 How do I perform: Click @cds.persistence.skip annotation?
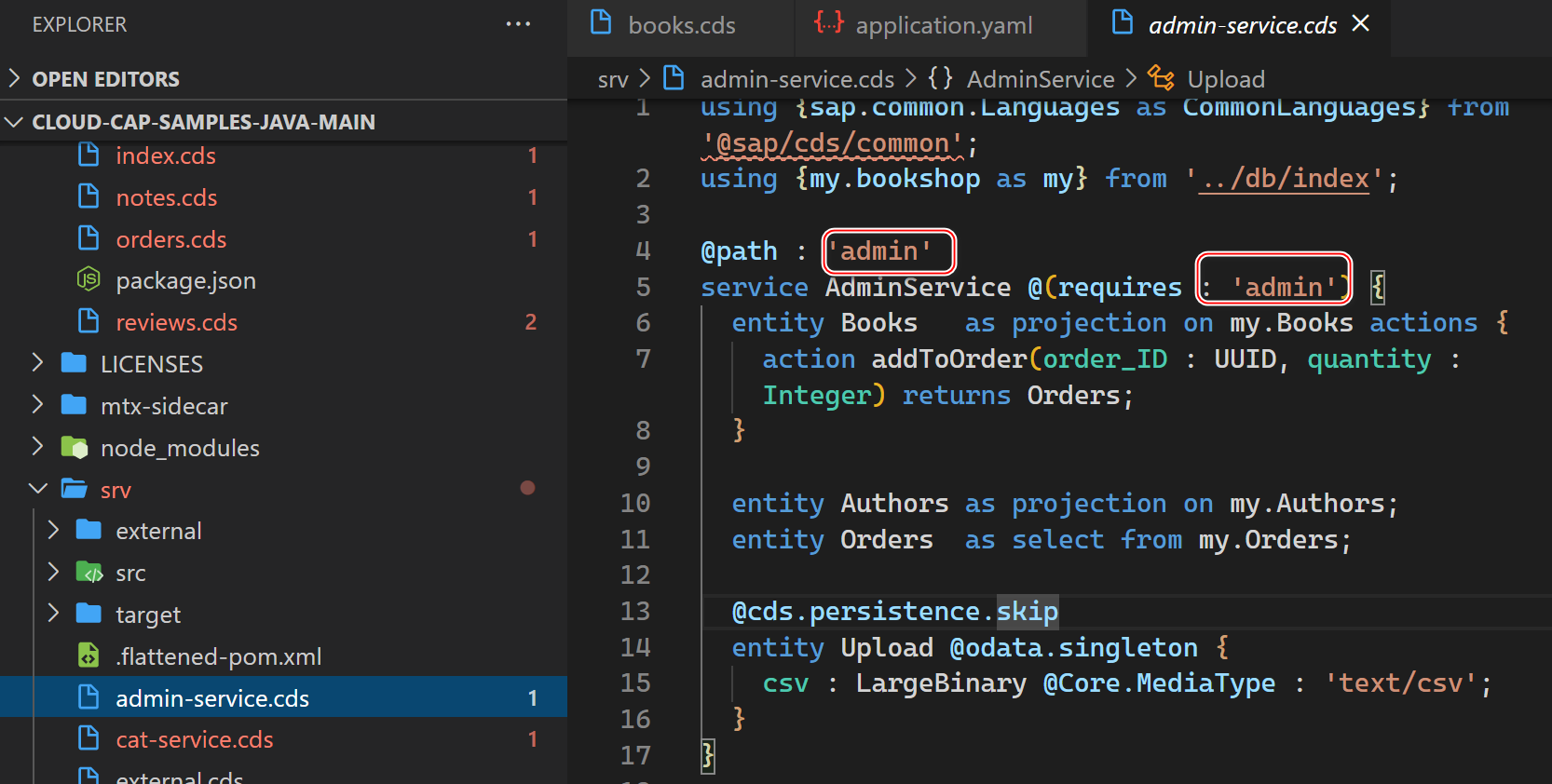coord(895,611)
